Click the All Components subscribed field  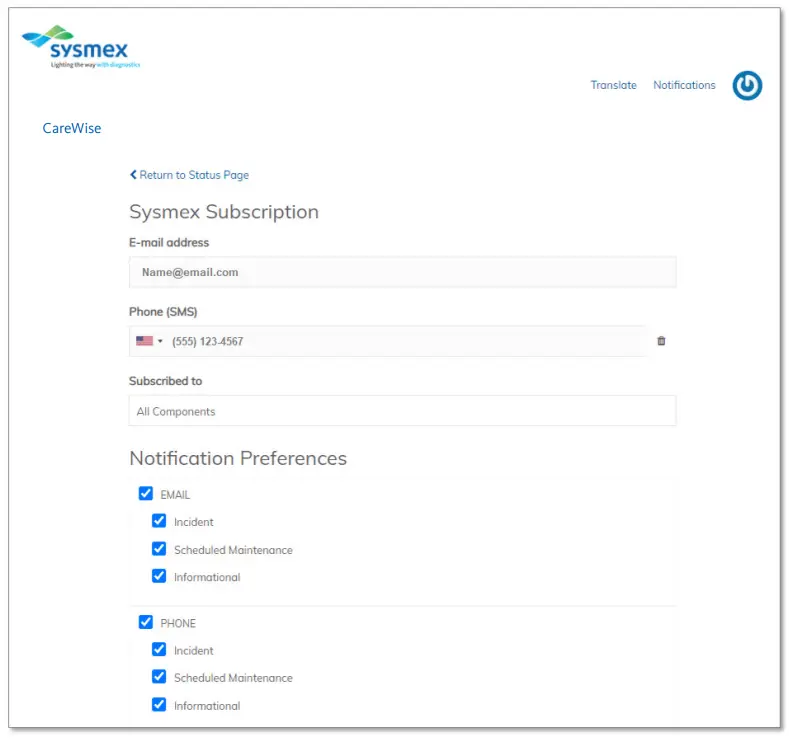(x=403, y=411)
